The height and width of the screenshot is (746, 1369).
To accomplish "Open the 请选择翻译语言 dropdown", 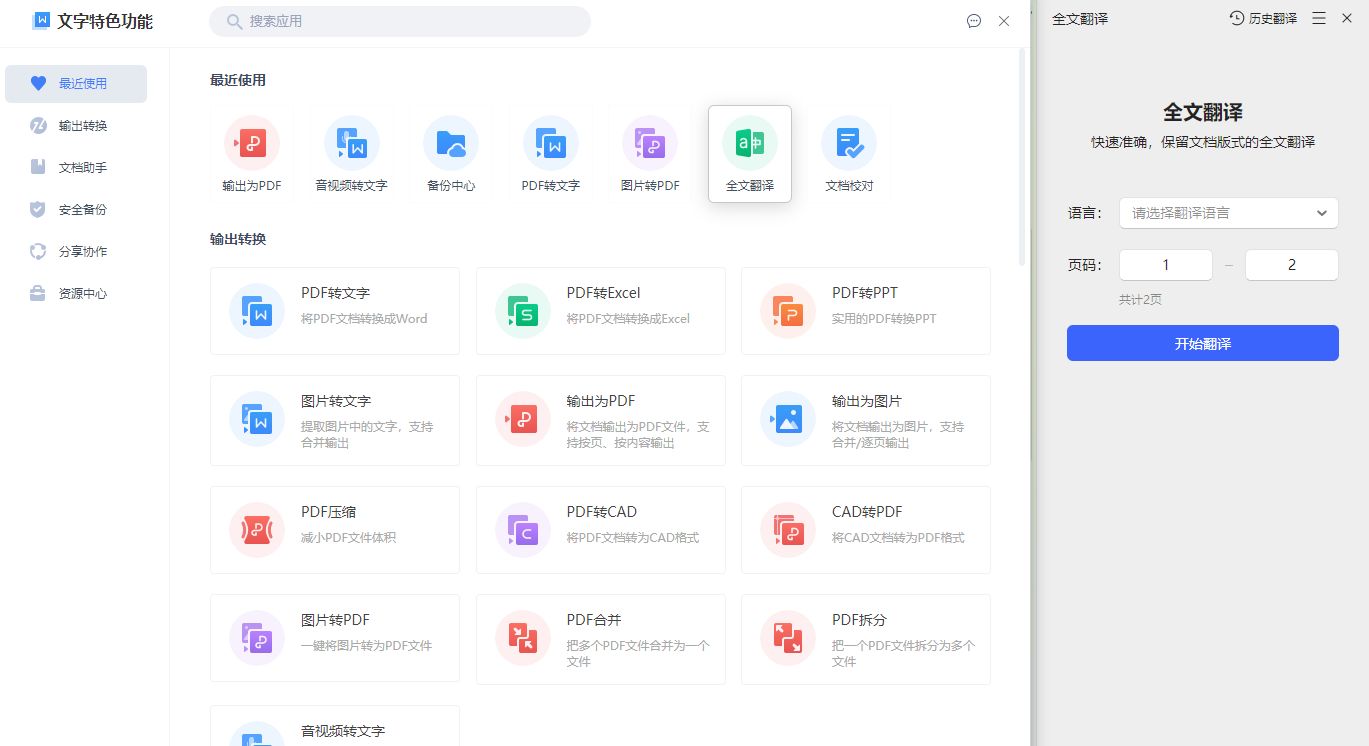I will [1228, 213].
